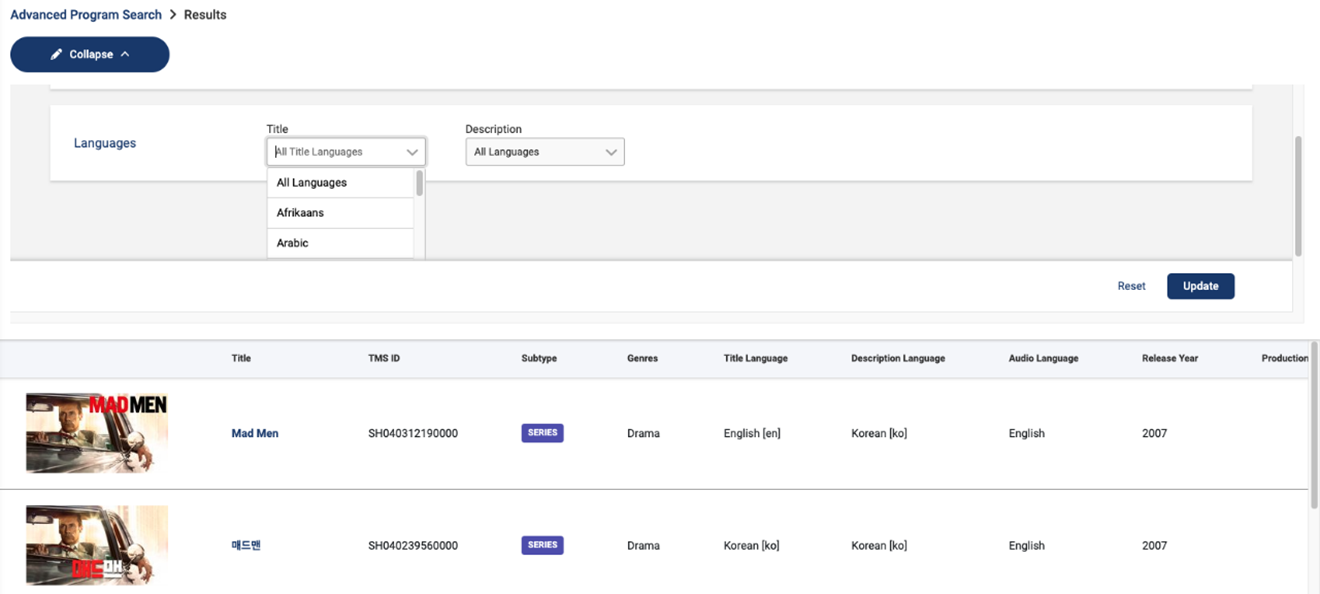This screenshot has height=594, width=1320.
Task: Click SERIES badge in the 매드맨 row
Action: (542, 545)
